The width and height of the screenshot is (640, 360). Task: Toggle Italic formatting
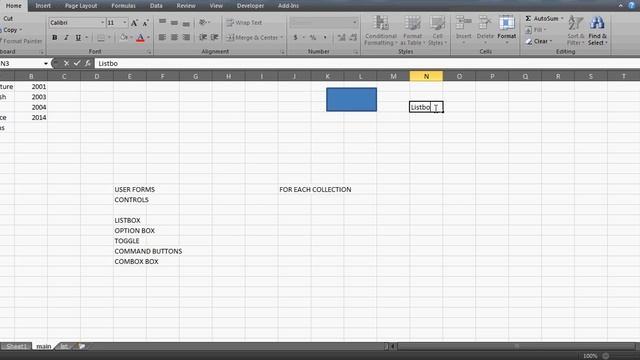[x=66, y=38]
